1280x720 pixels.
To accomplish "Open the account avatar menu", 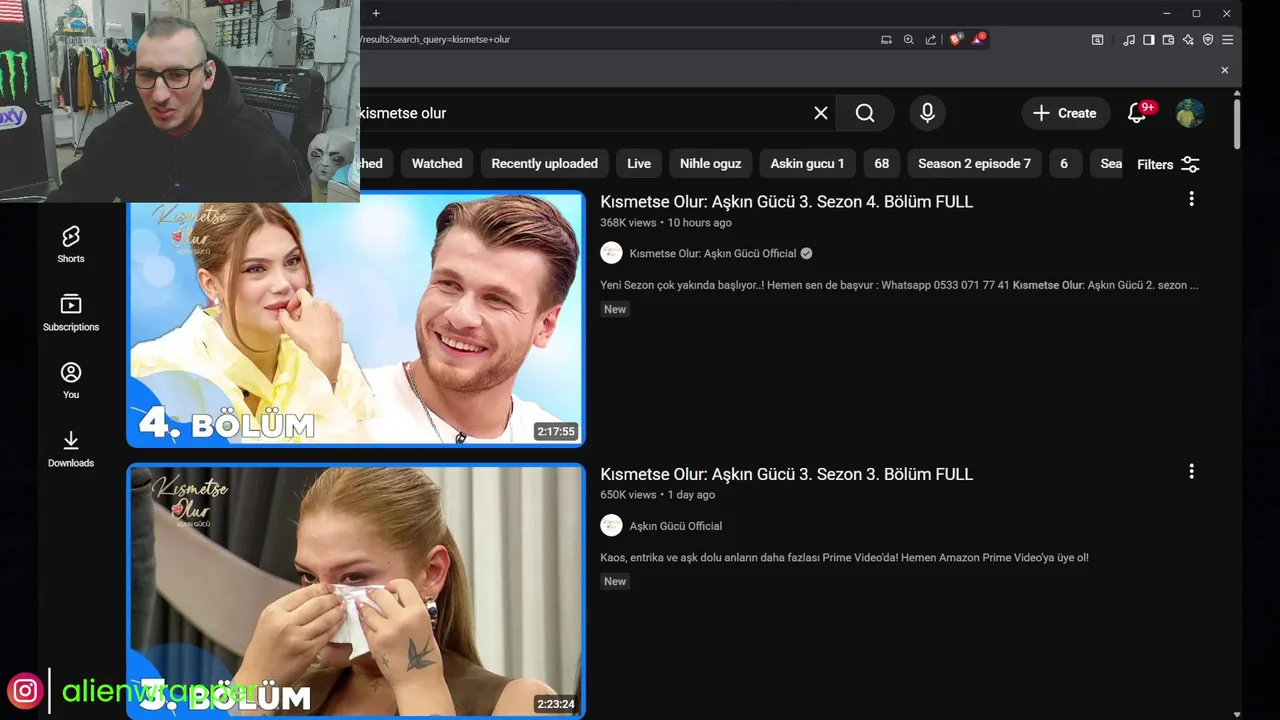I will click(1190, 113).
